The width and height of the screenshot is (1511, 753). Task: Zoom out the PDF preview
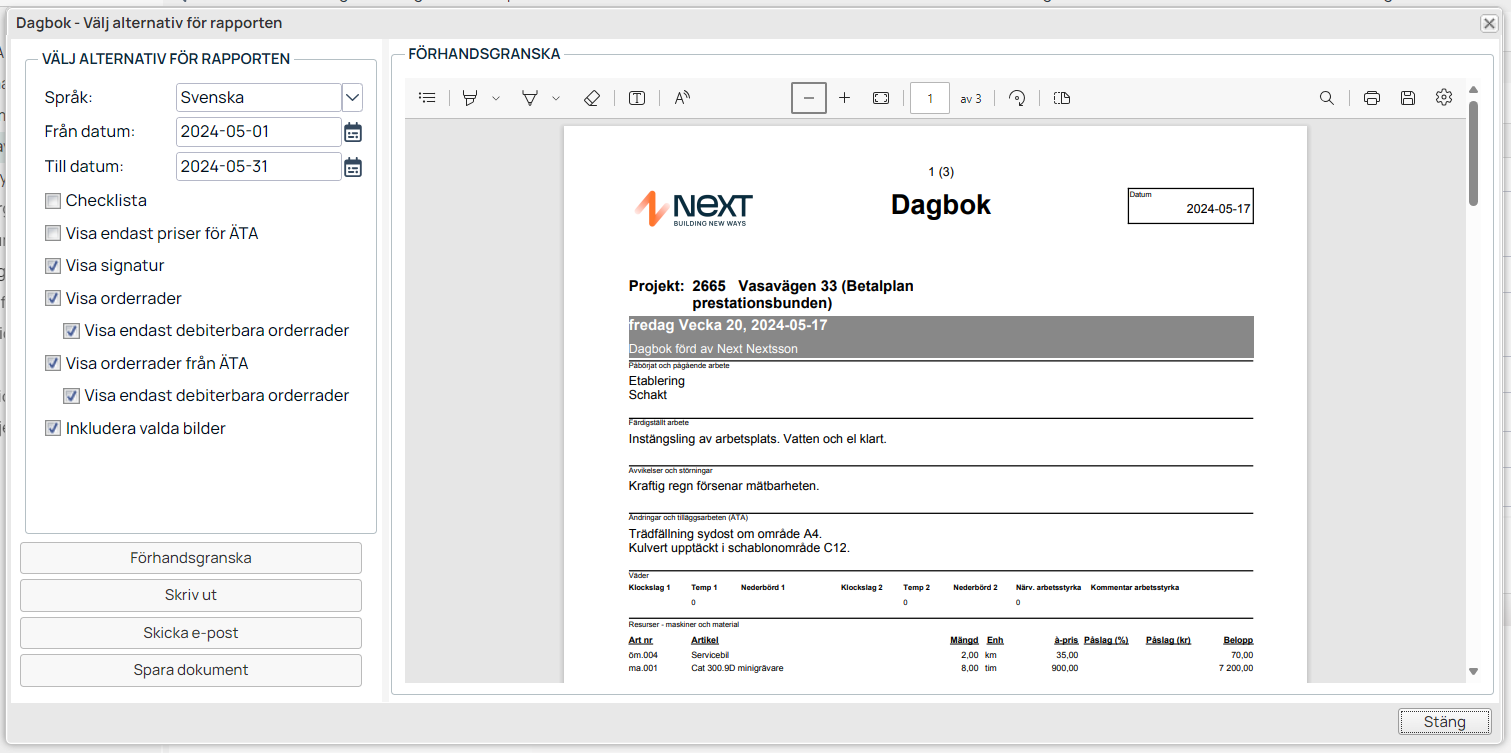(809, 98)
